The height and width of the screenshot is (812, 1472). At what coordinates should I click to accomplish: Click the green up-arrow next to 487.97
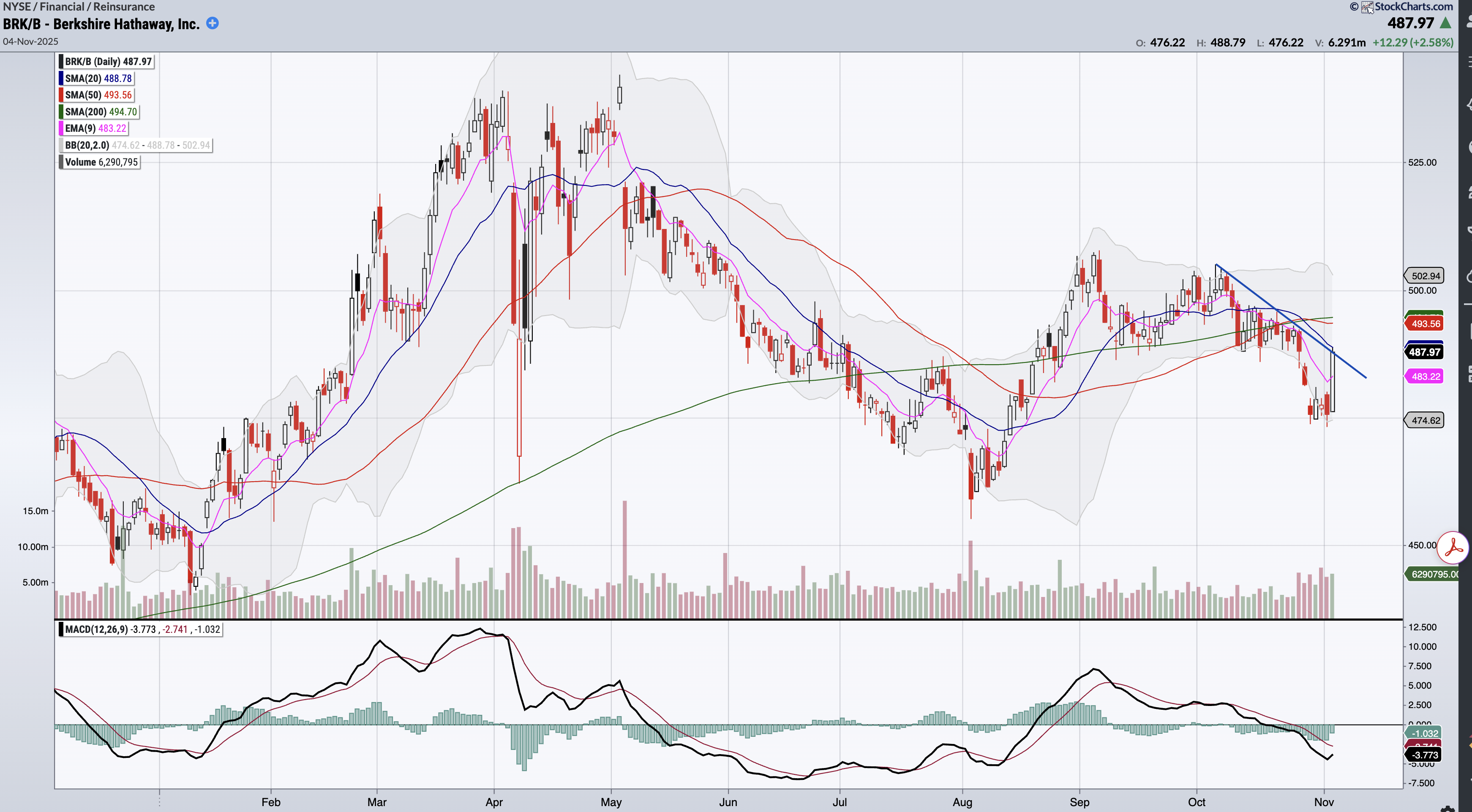pyautogui.click(x=1445, y=23)
